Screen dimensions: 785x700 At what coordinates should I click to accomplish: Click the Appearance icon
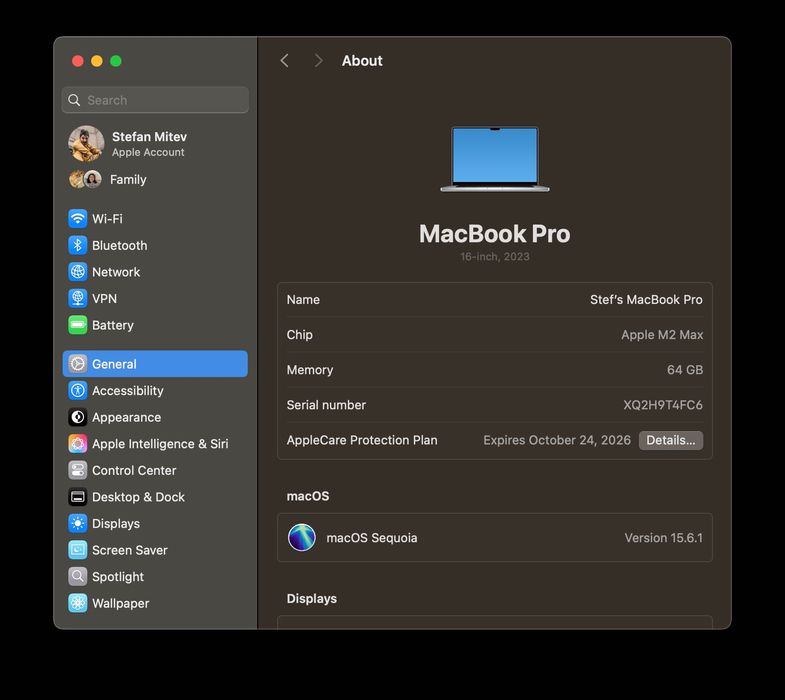pyautogui.click(x=78, y=417)
